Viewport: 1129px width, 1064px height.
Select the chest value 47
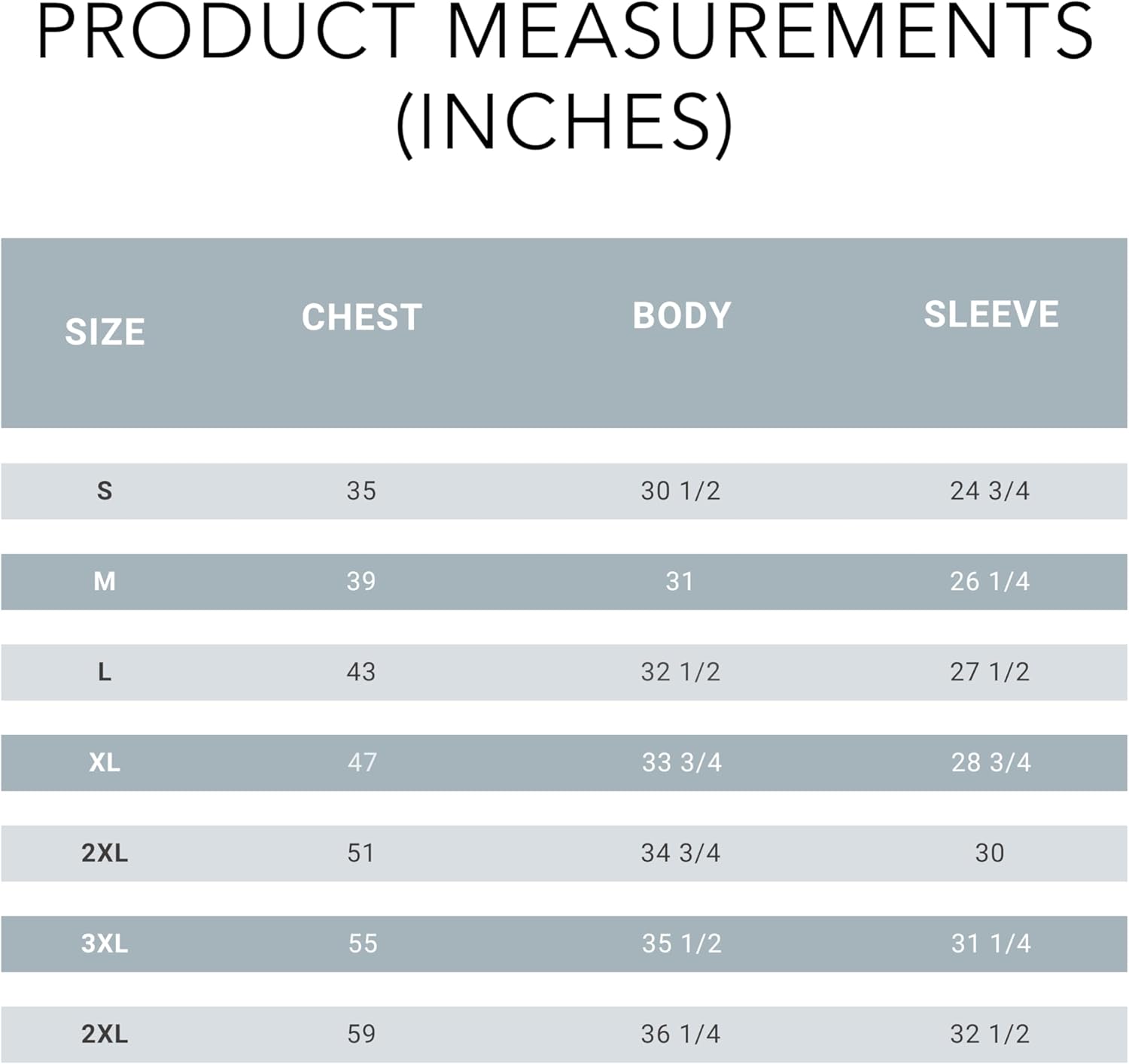point(362,762)
